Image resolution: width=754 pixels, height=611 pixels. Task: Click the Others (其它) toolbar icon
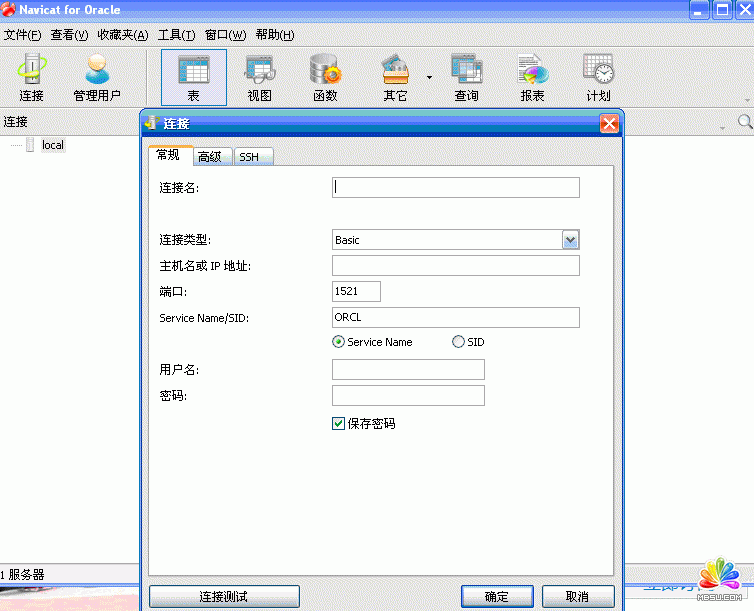[x=395, y=77]
